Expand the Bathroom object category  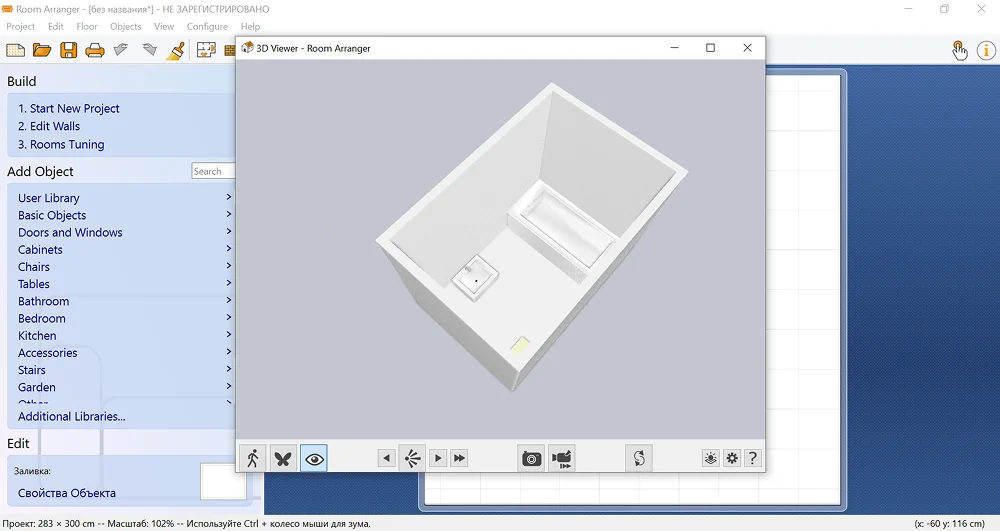coord(44,301)
